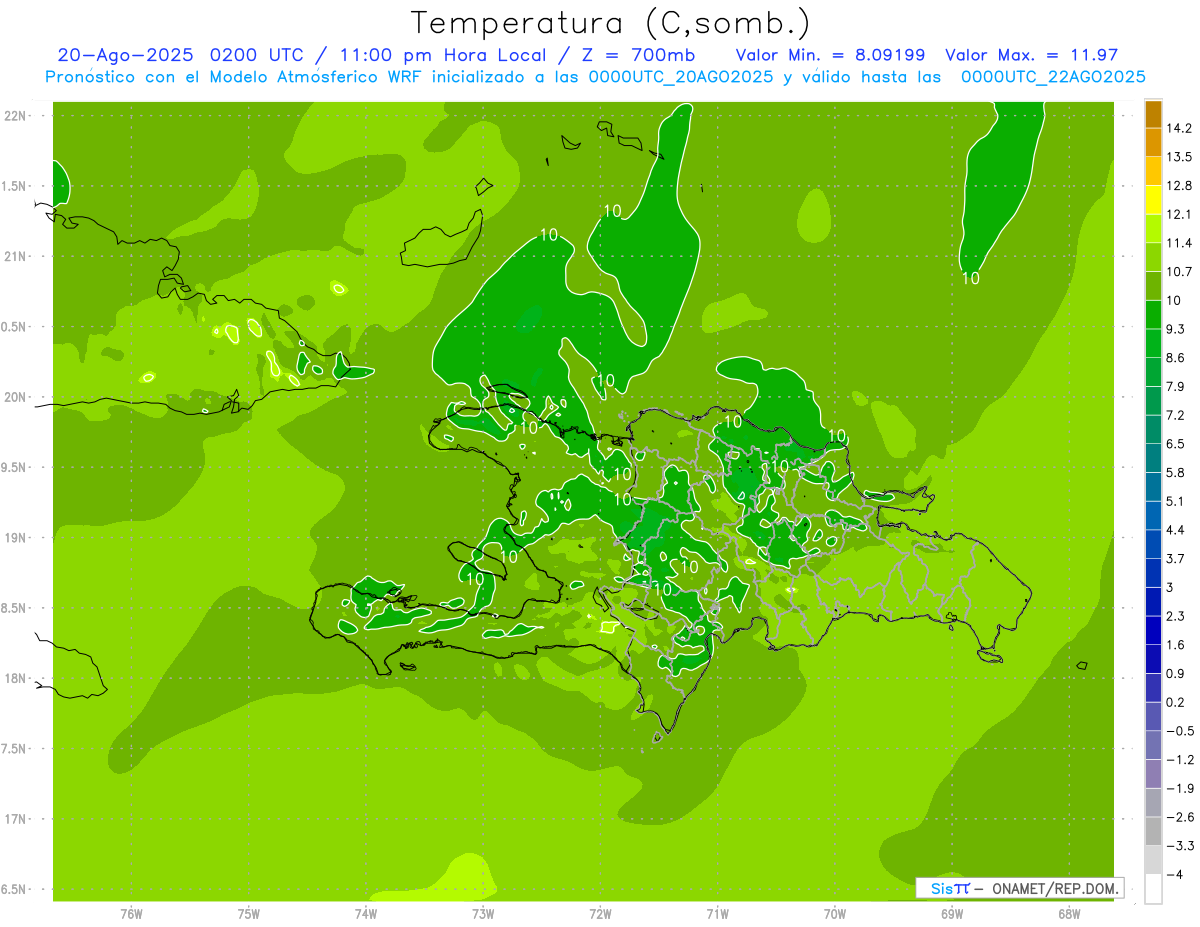The width and height of the screenshot is (1200, 927).
Task: Click the "22N" latitude axis label
Action: [15, 116]
